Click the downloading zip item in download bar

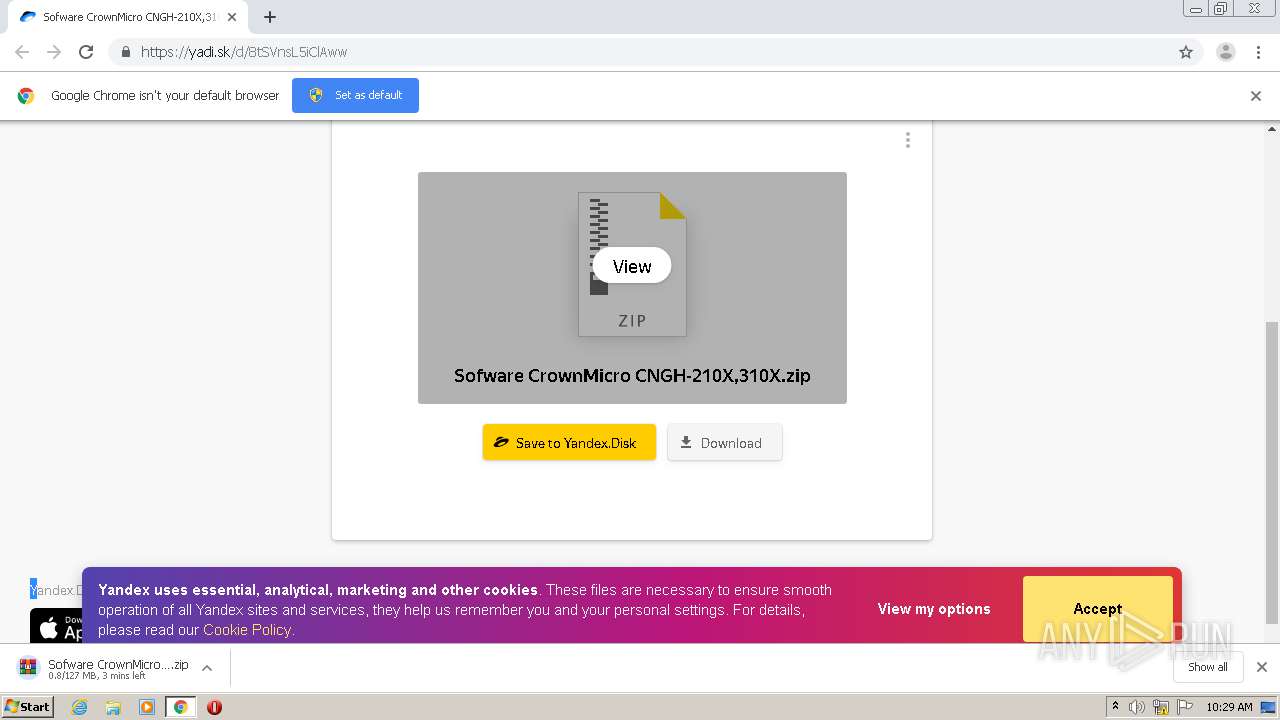[103, 668]
